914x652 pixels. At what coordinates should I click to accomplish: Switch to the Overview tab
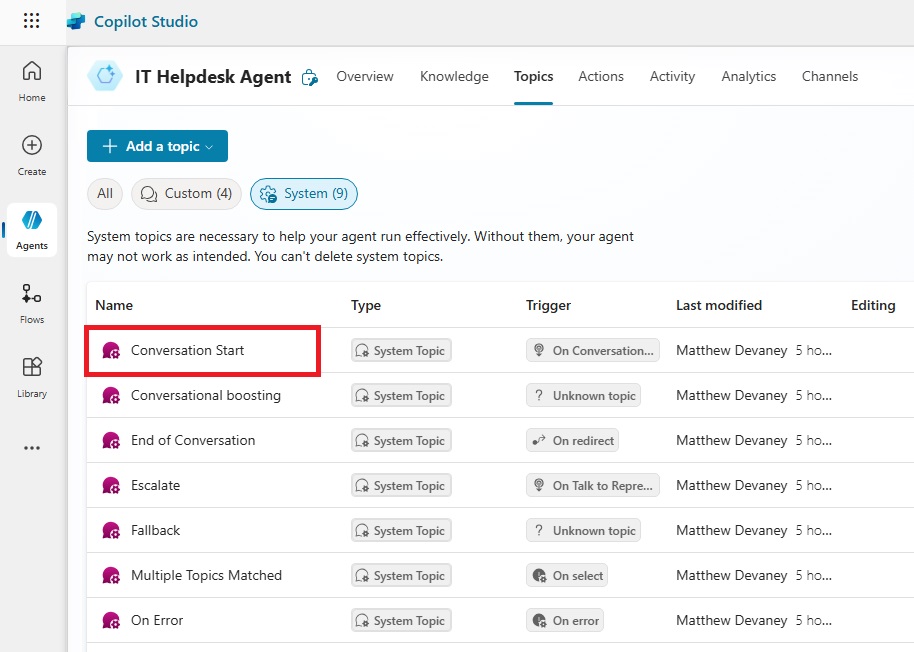(365, 76)
